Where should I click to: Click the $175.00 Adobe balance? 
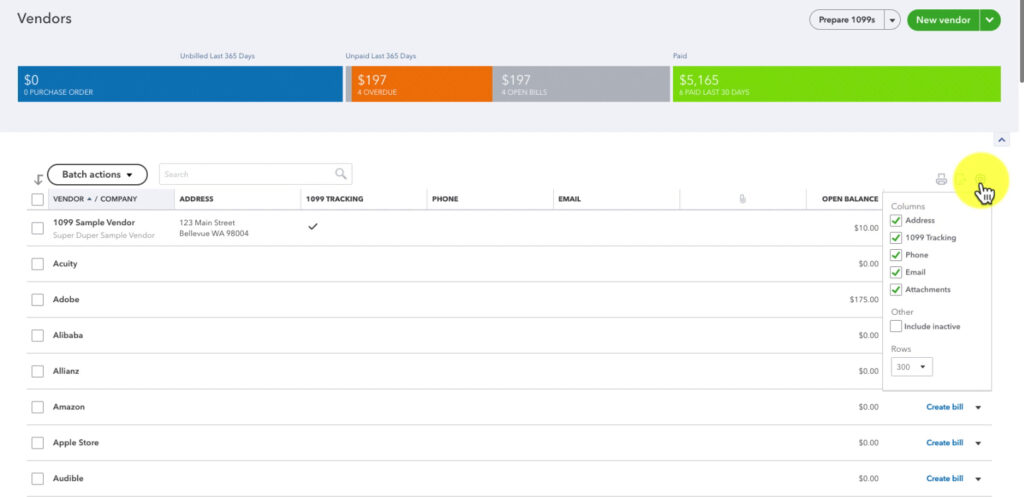pos(864,300)
